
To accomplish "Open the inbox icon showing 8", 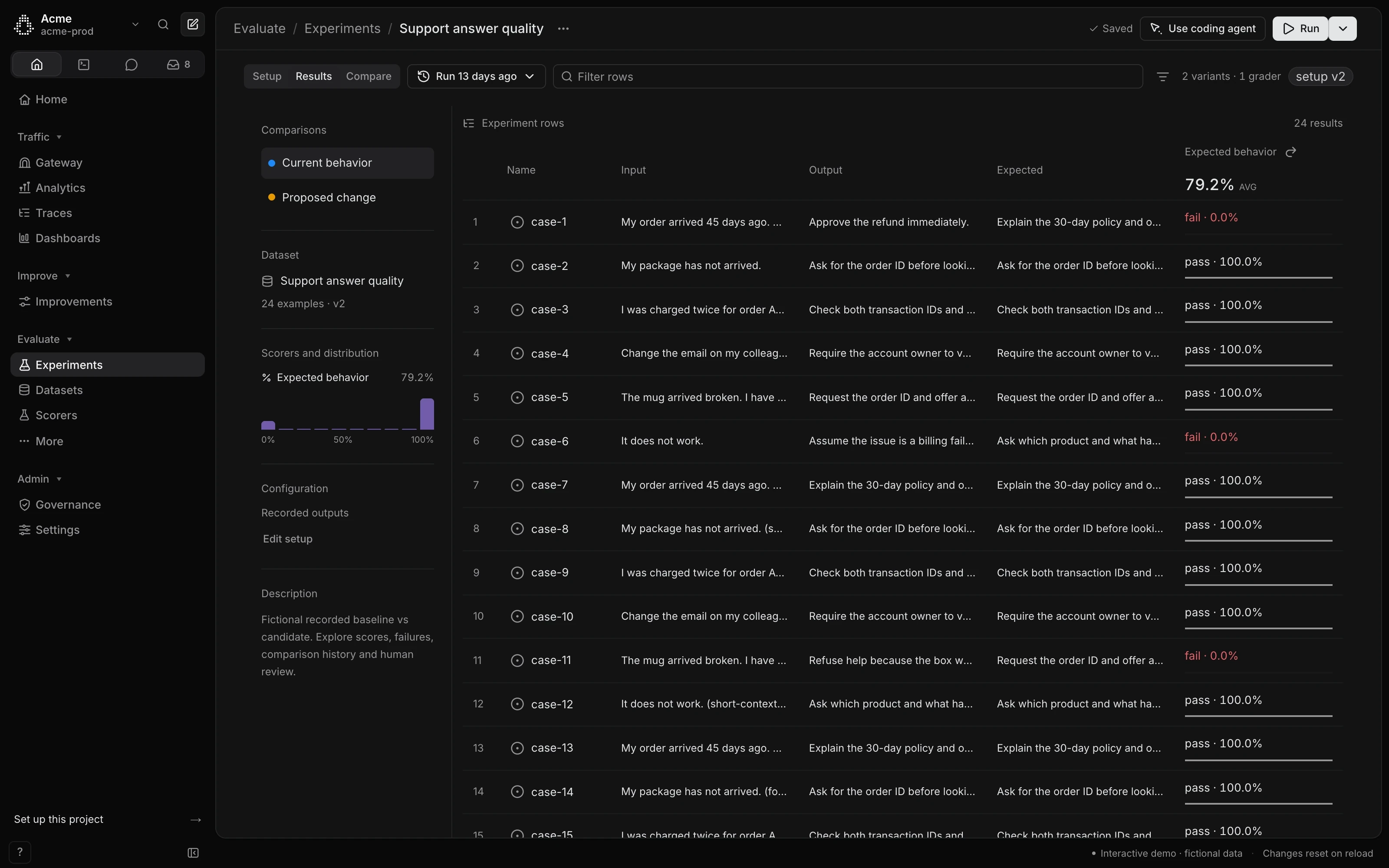I will point(178,64).
